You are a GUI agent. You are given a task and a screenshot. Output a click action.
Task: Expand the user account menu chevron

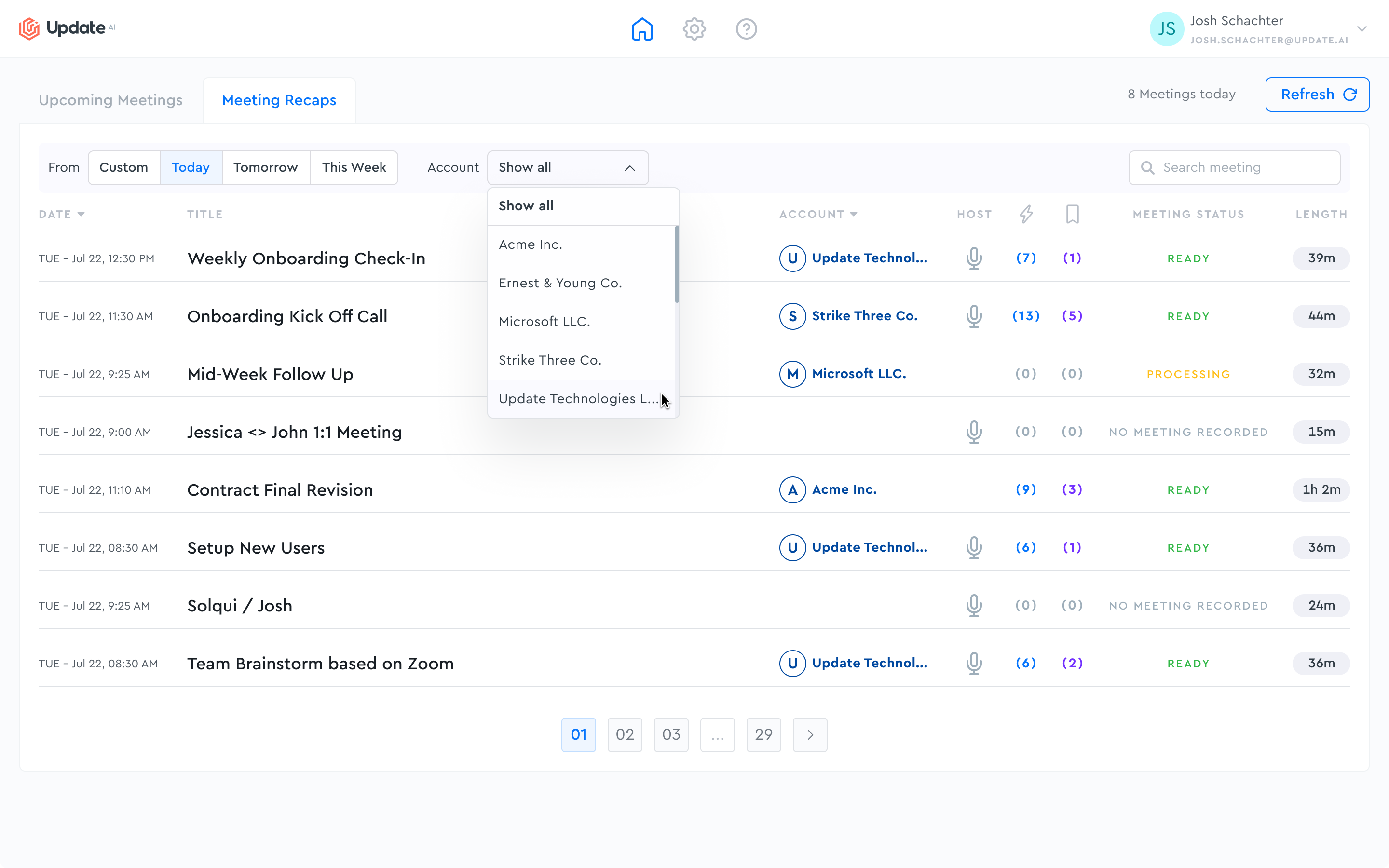[1362, 29]
